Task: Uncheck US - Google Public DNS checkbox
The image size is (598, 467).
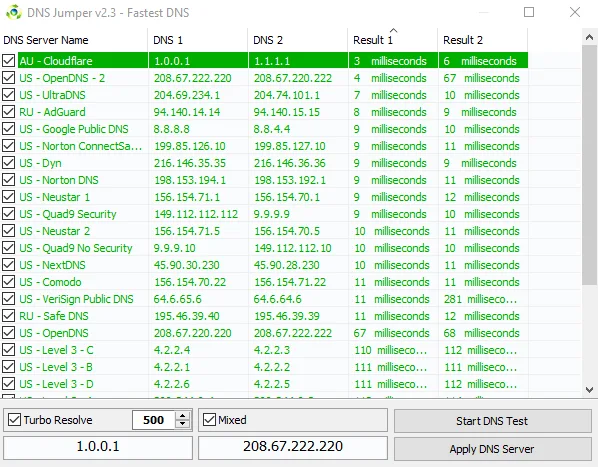Action: [x=8, y=128]
